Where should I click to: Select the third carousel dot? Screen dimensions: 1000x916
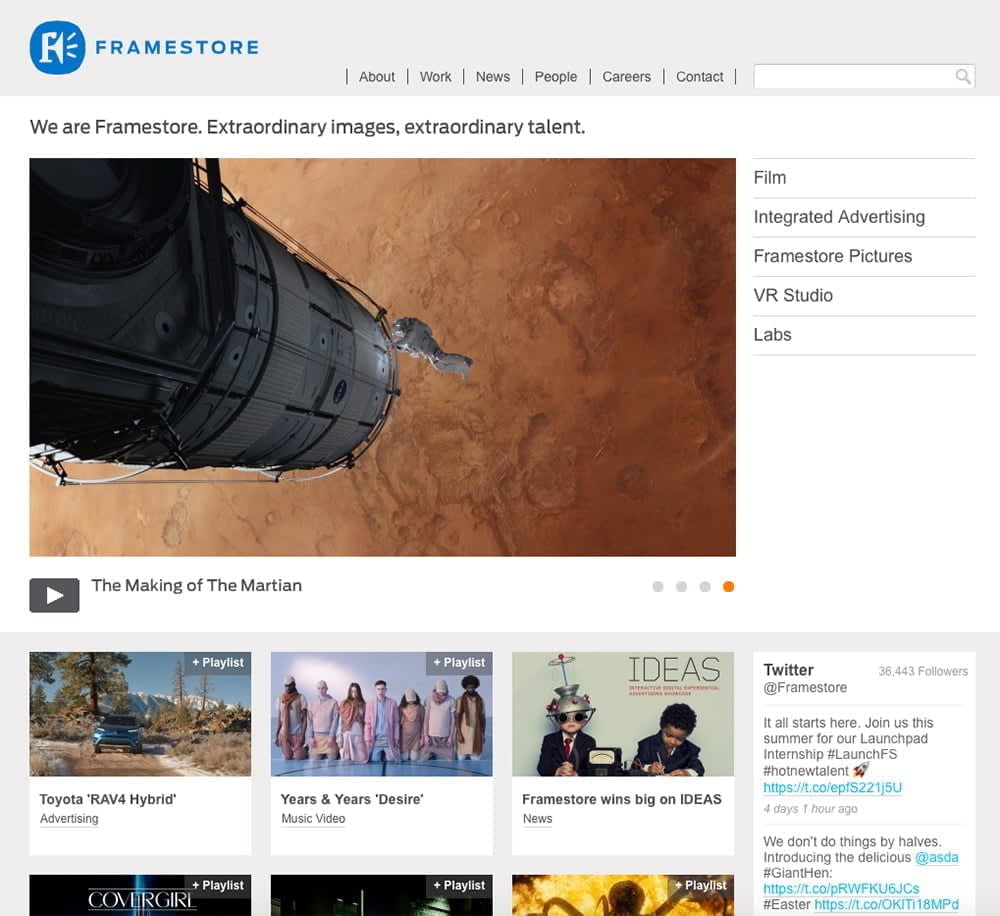pos(705,586)
